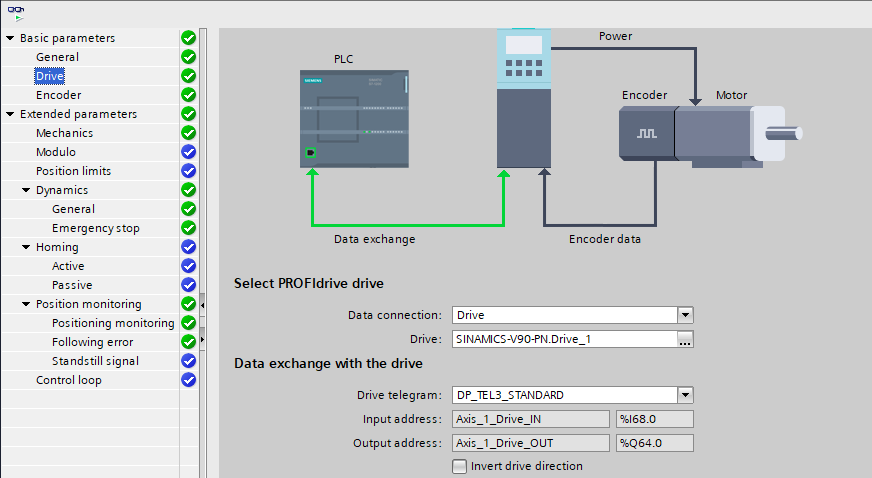Image resolution: width=872 pixels, height=478 pixels.
Task: Click the green status icon for Emergency stop
Action: [189, 228]
